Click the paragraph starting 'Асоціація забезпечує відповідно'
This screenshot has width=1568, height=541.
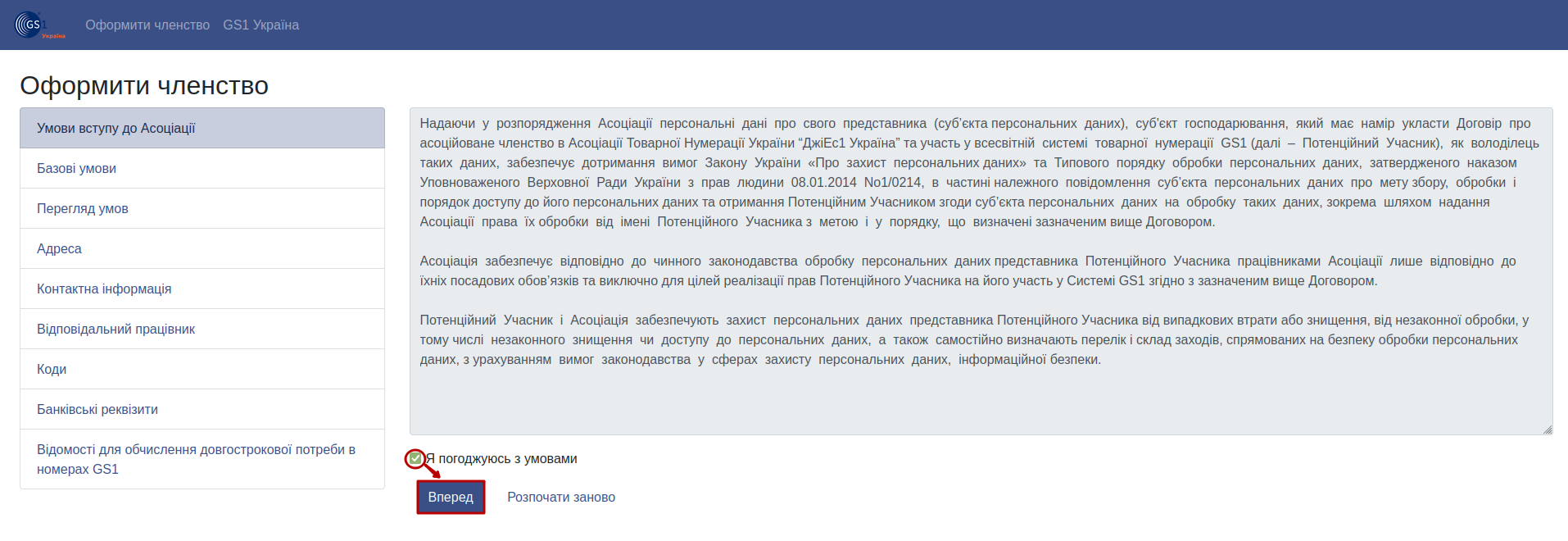tap(968, 270)
